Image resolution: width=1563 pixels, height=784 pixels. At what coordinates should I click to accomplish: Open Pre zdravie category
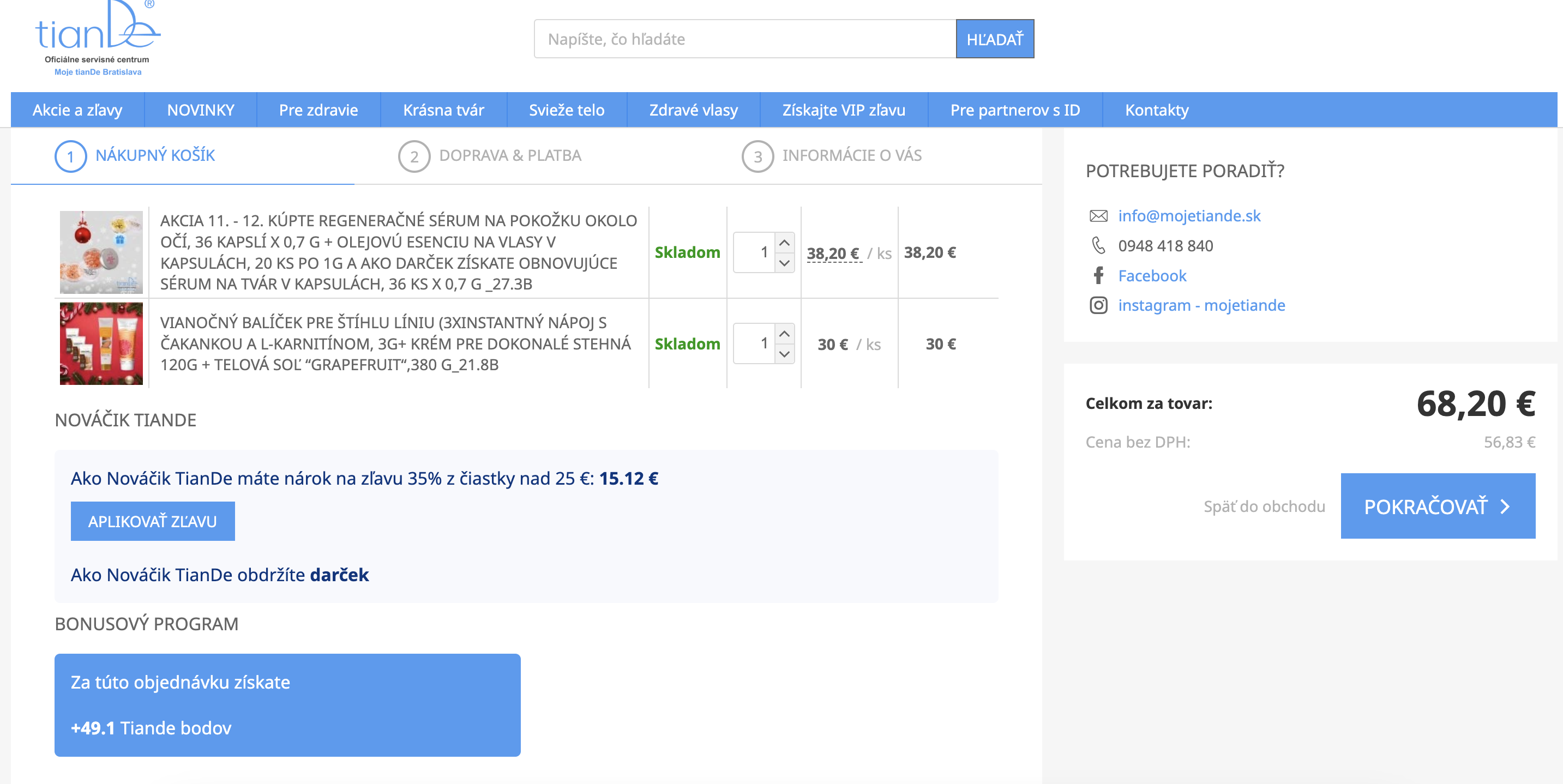(x=318, y=110)
